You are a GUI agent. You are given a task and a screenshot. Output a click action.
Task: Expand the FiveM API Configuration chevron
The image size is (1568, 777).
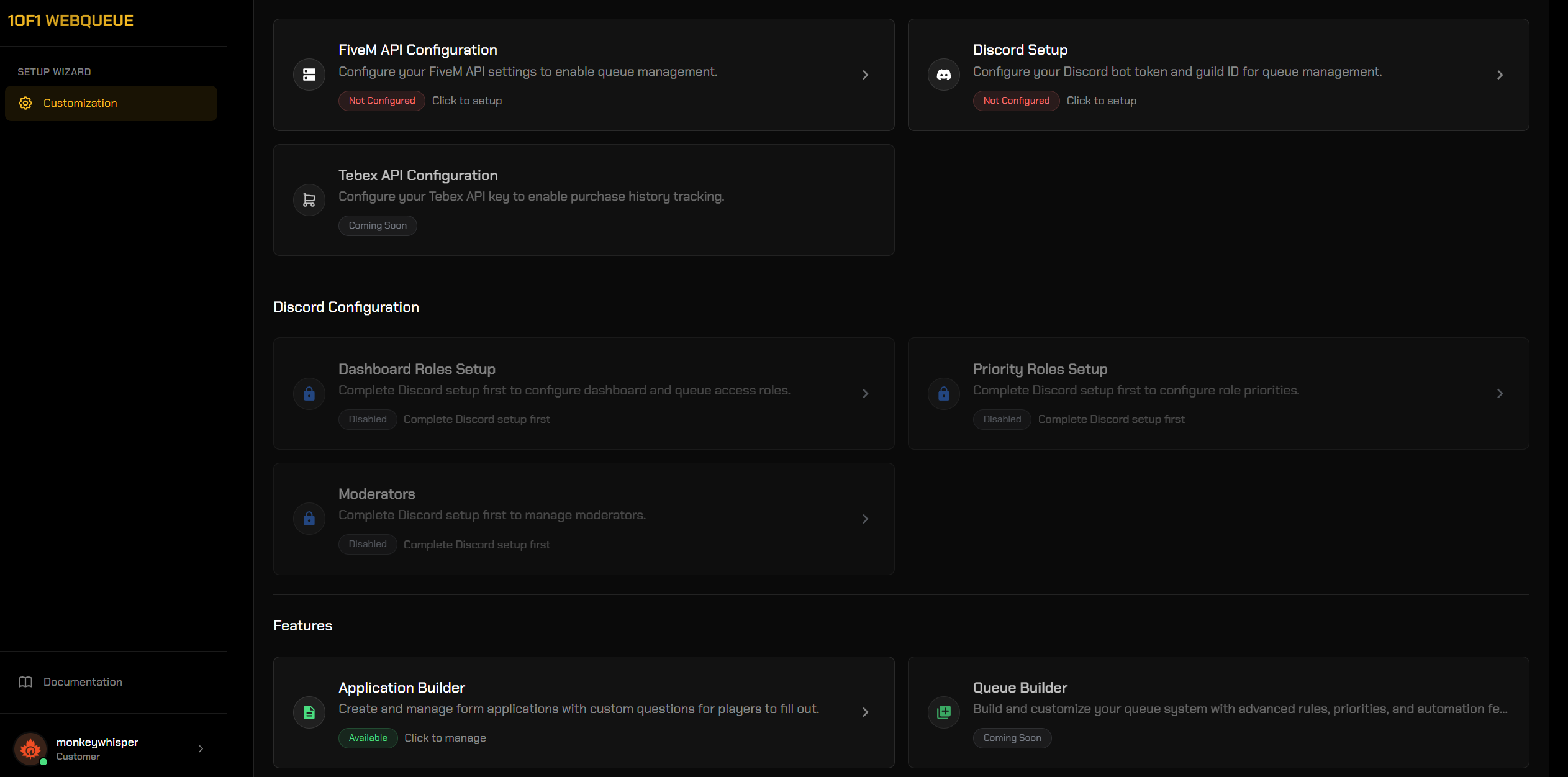click(x=865, y=75)
